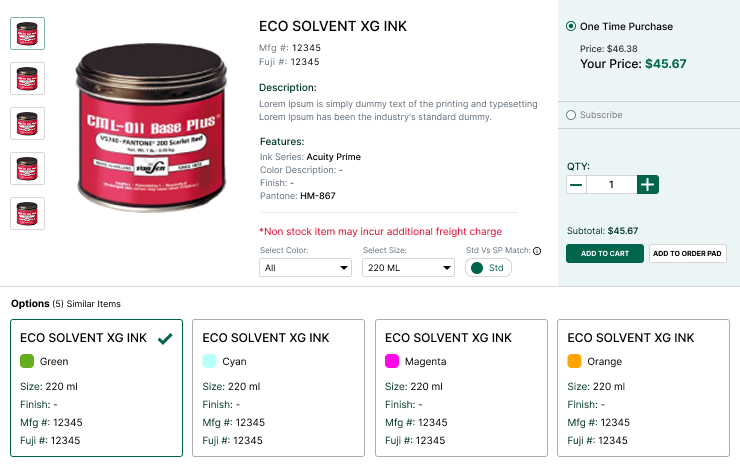
Task: Choose the Subscribe radio option
Action: click(x=571, y=115)
